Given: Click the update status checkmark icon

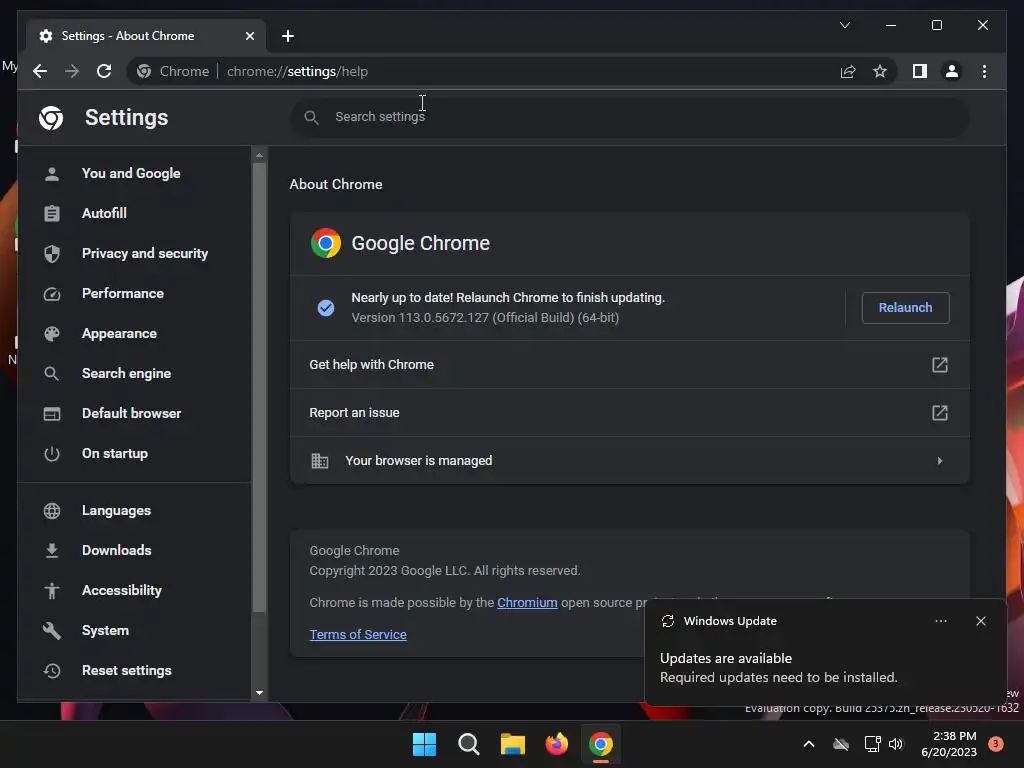Looking at the screenshot, I should pyautogui.click(x=325, y=308).
